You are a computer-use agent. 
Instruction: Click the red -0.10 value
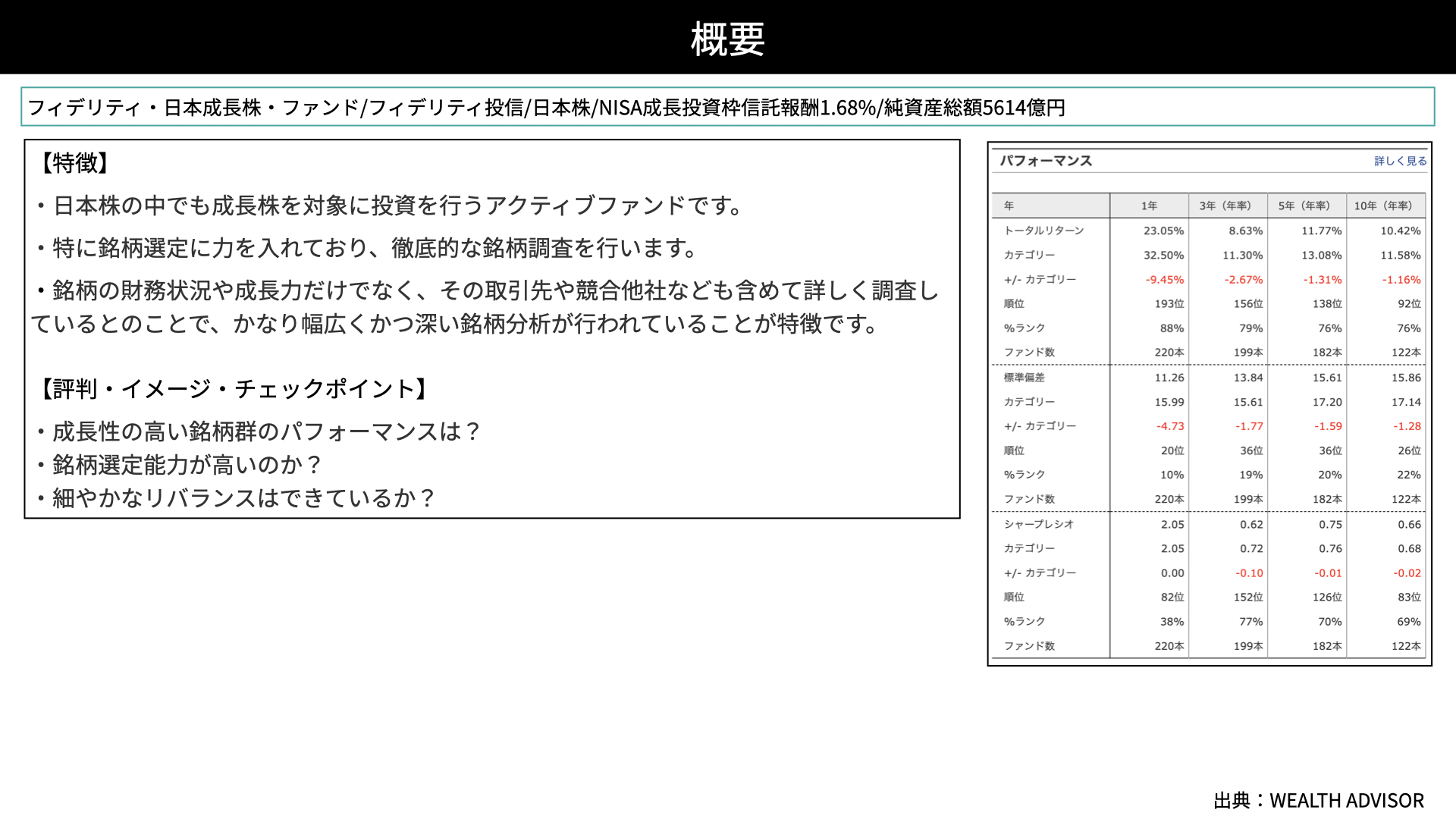[x=1249, y=573]
